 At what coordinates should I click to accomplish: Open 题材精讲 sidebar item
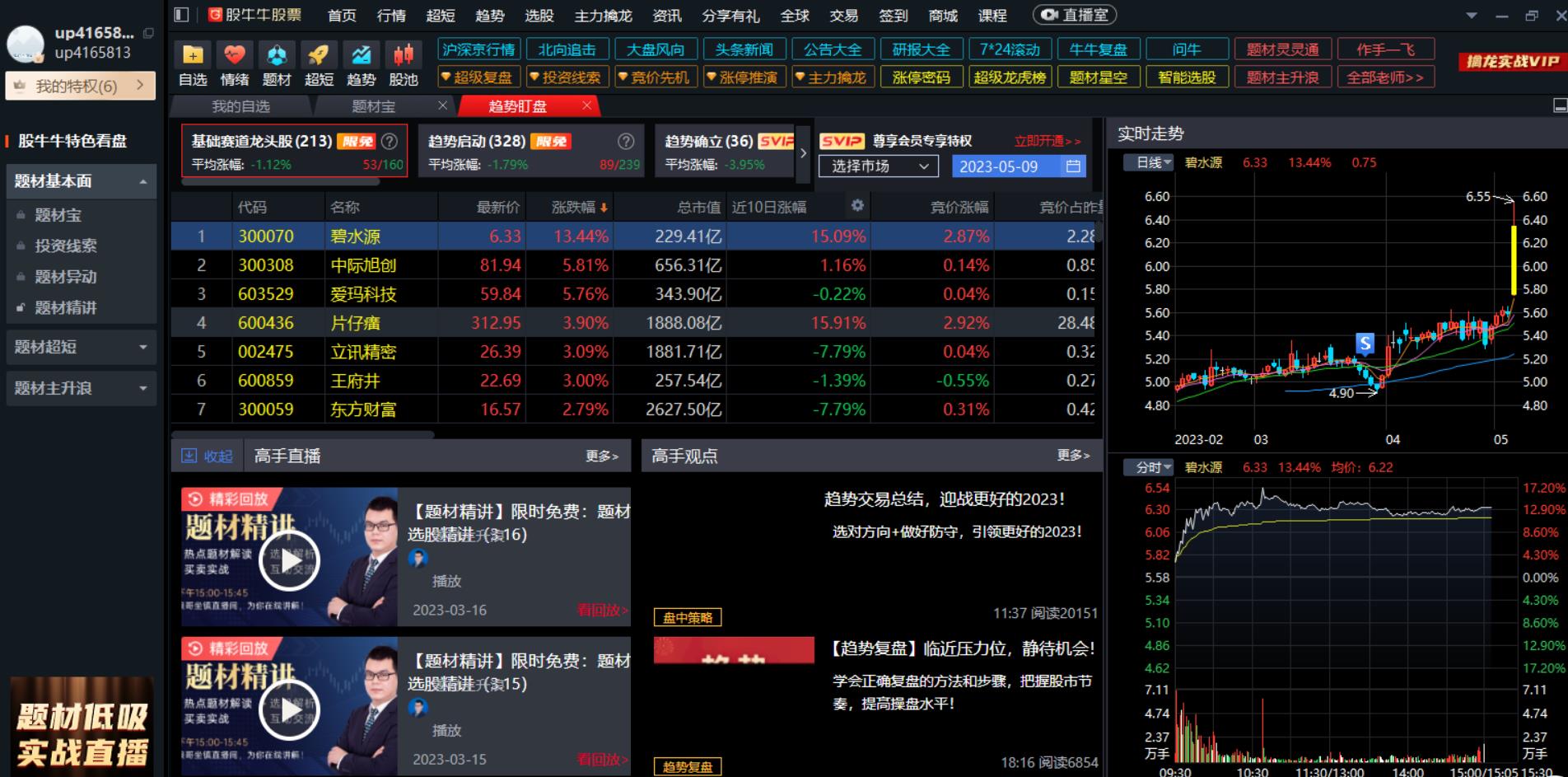[x=65, y=307]
